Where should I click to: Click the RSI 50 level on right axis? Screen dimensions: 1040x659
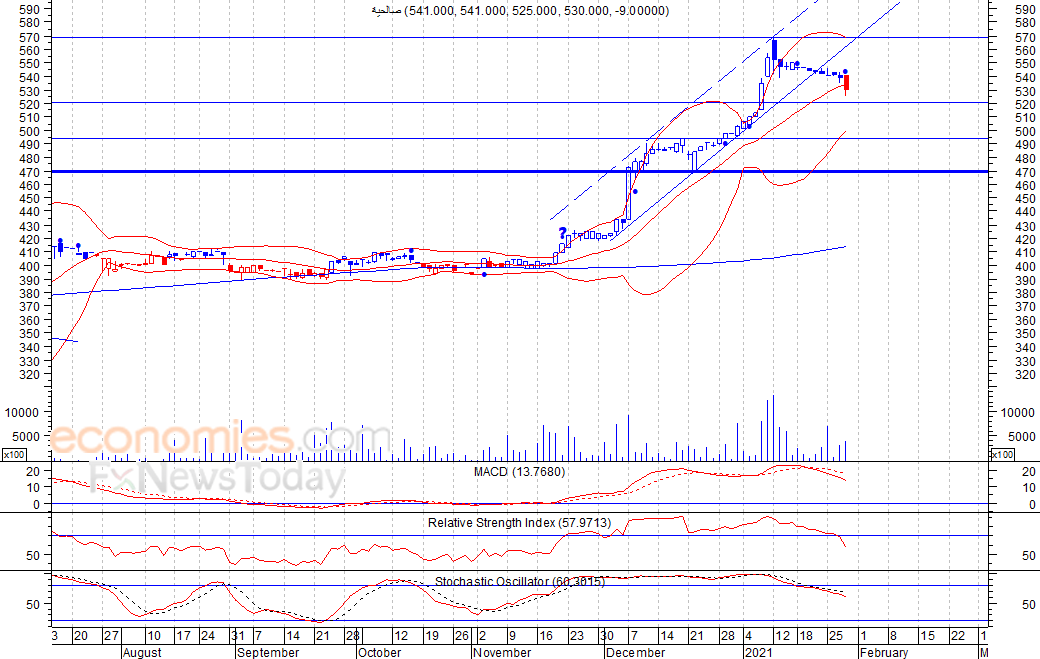[1029, 556]
